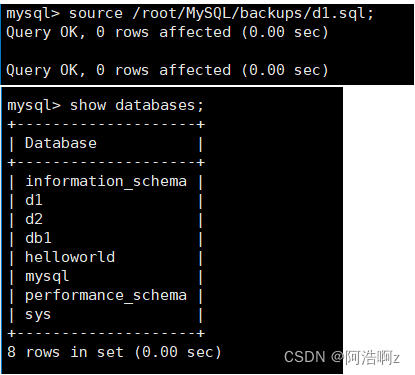Click the Database column header

(x=61, y=143)
